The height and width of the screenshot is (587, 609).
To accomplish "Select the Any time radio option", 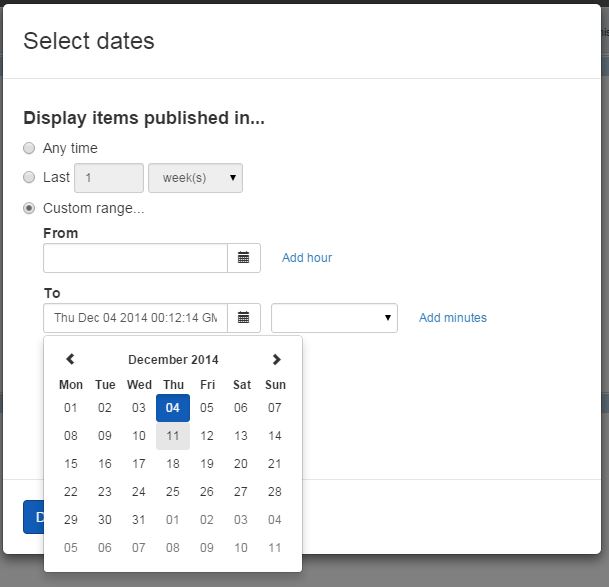I will pyautogui.click(x=29, y=148).
